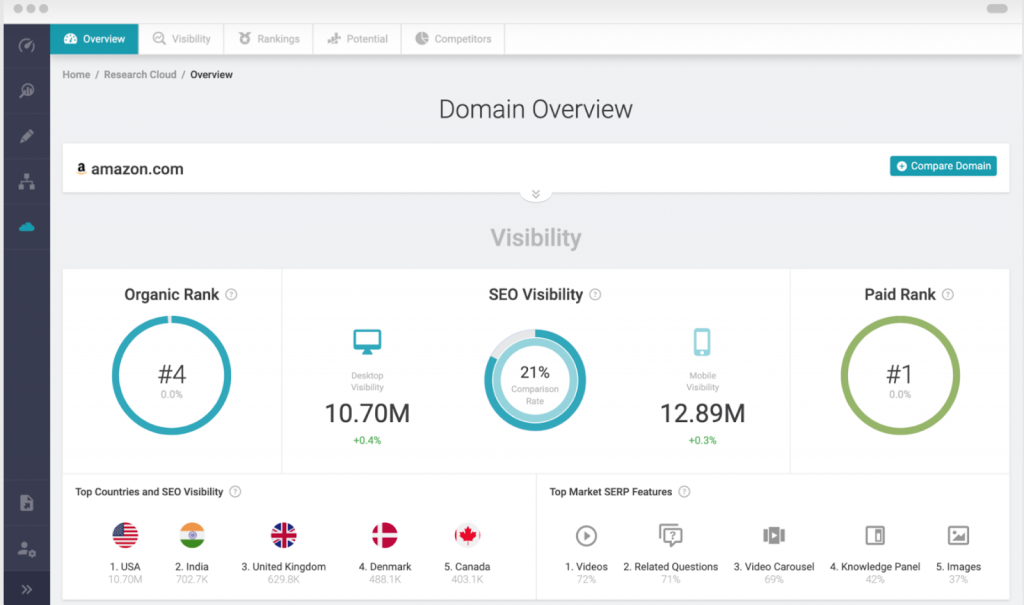Select the USA flag icon

[x=125, y=536]
